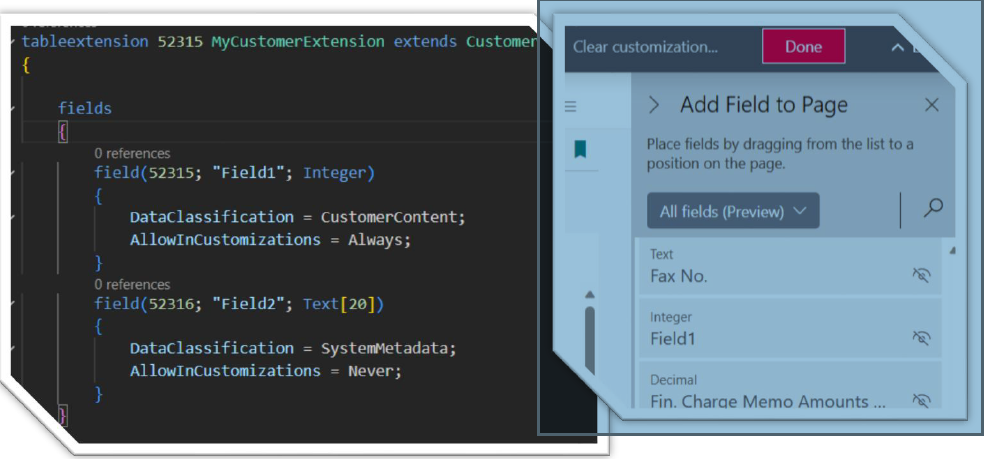Collapse panel with chevron beside Add Field to Page
Viewport: 984px width, 459px height.
(x=654, y=105)
